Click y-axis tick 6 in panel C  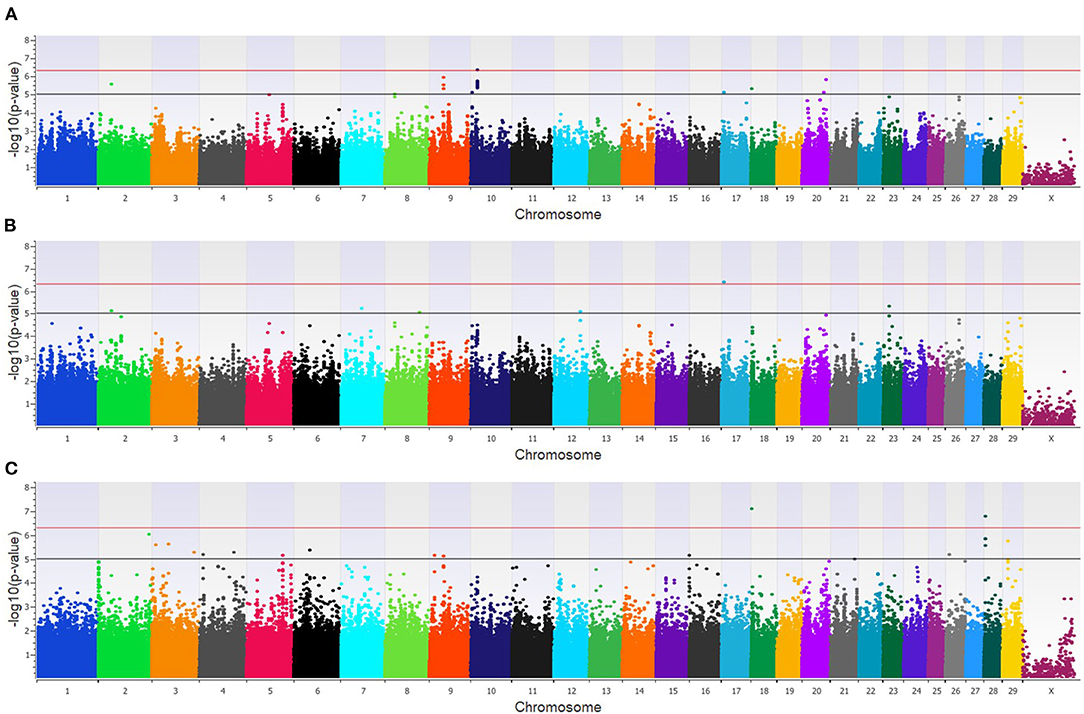pos(28,536)
